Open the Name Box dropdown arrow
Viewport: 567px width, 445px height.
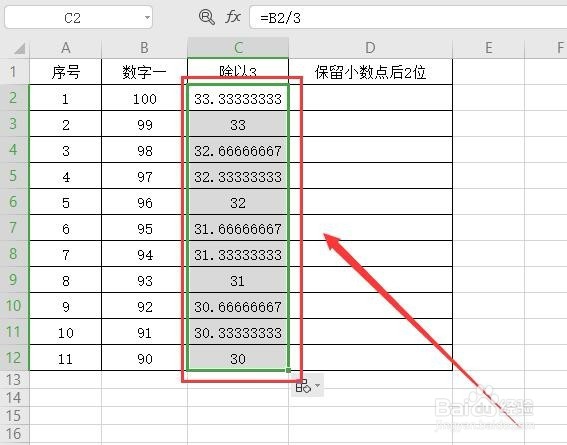click(147, 17)
